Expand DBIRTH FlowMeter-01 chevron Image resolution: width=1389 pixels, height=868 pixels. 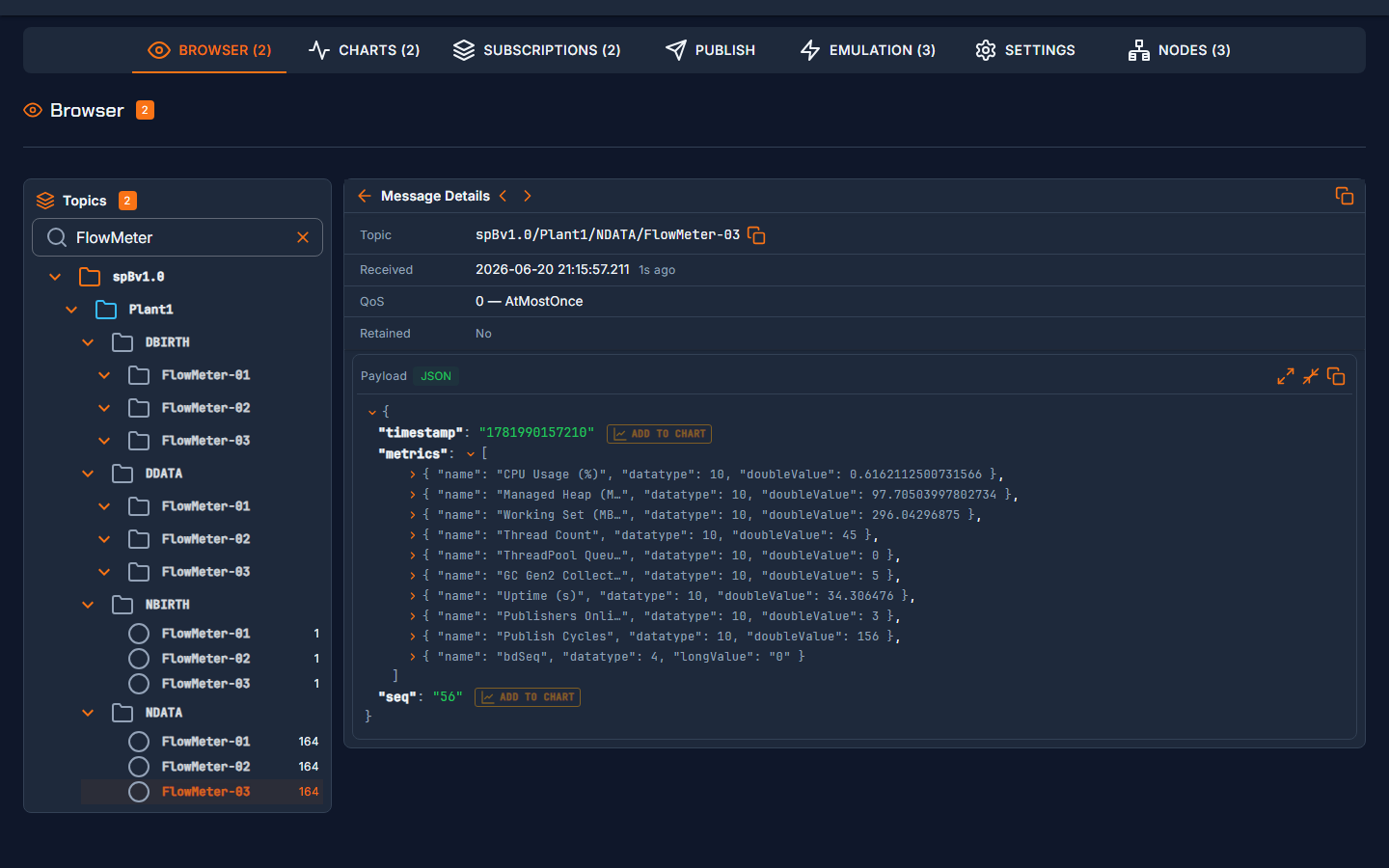104,375
